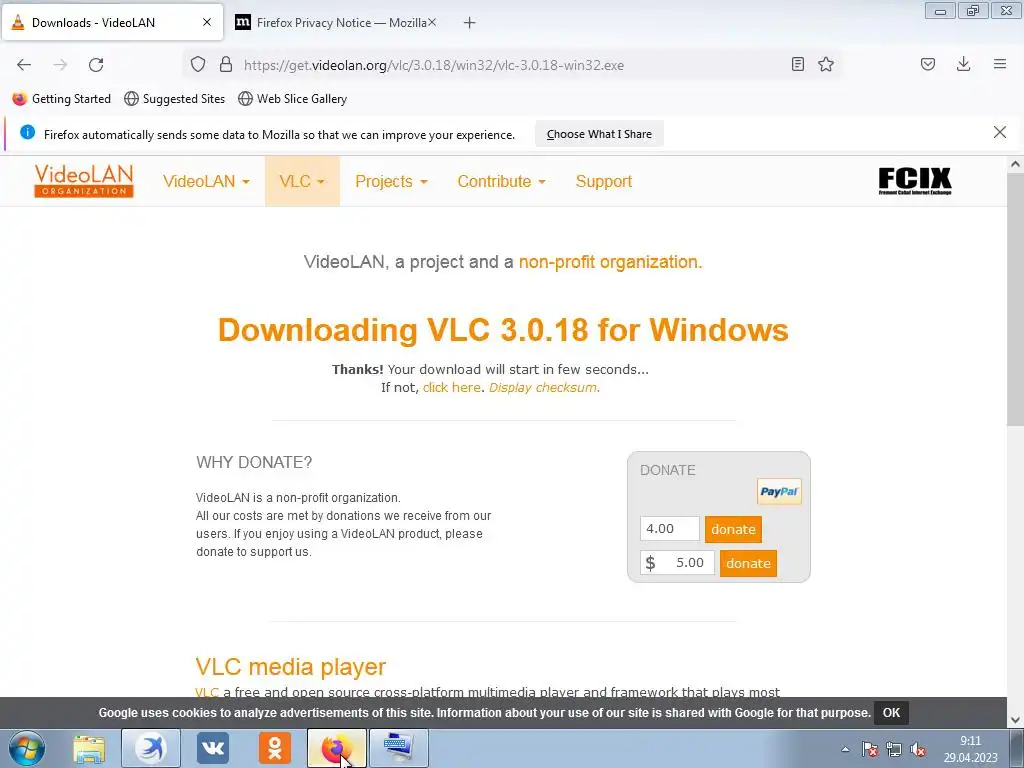Open the blue bird browser taskbar icon
1024x768 pixels.
(x=151, y=748)
